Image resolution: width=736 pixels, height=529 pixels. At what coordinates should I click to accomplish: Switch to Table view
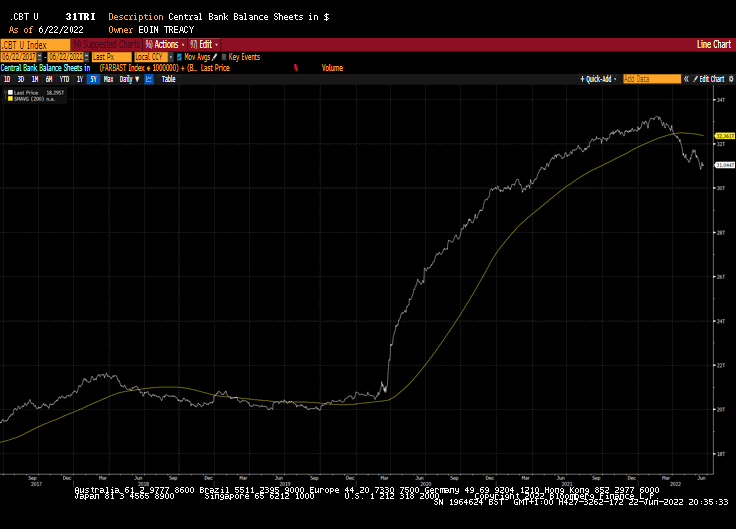click(169, 79)
